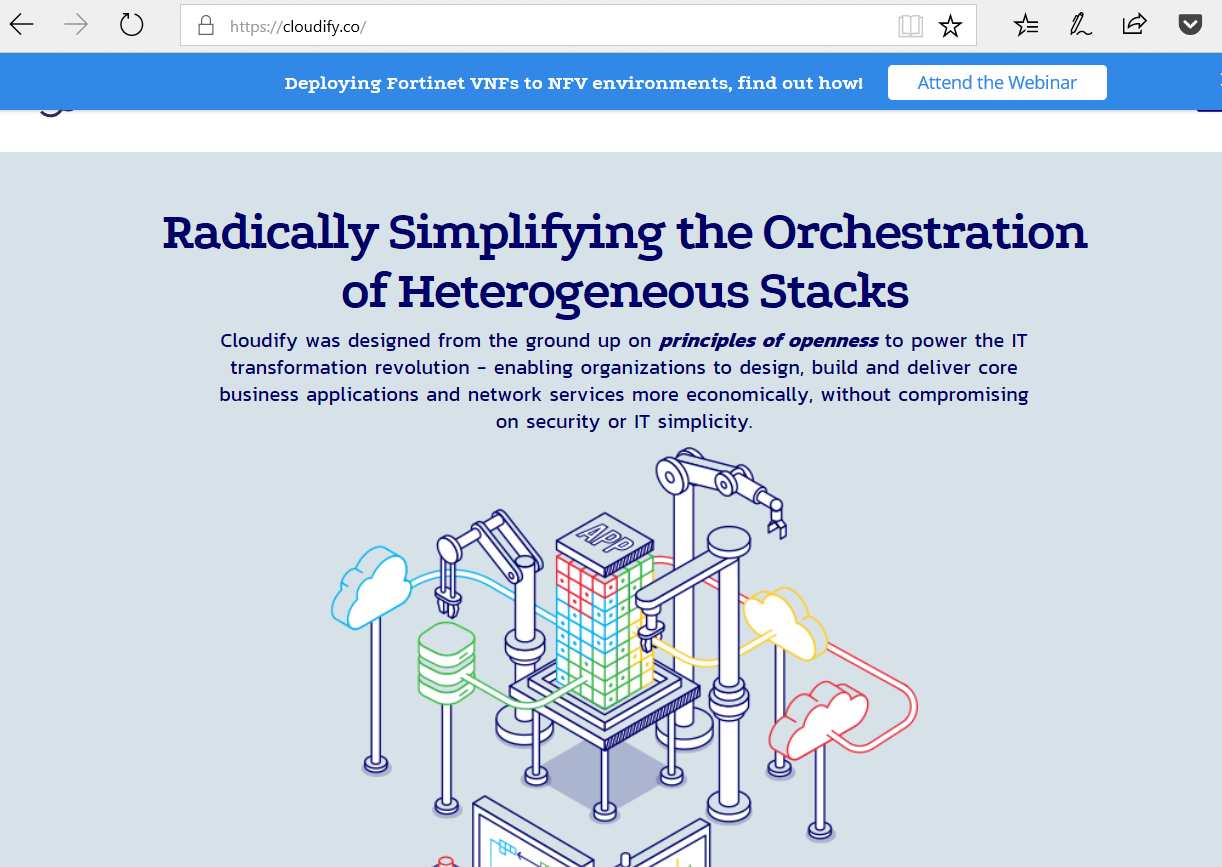Screen dimensions: 1222x867
Task: Select the grayed-out forward navigation arrow
Action: (76, 24)
